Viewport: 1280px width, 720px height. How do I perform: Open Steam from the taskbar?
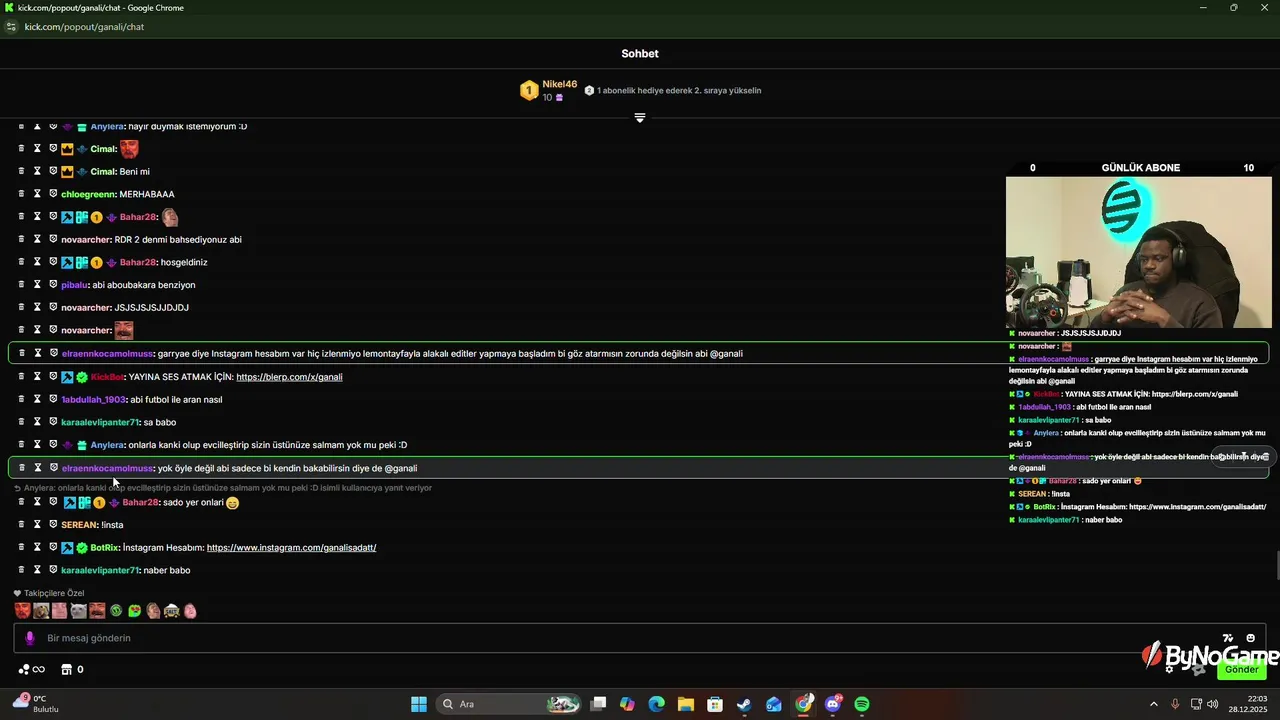pyautogui.click(x=744, y=704)
